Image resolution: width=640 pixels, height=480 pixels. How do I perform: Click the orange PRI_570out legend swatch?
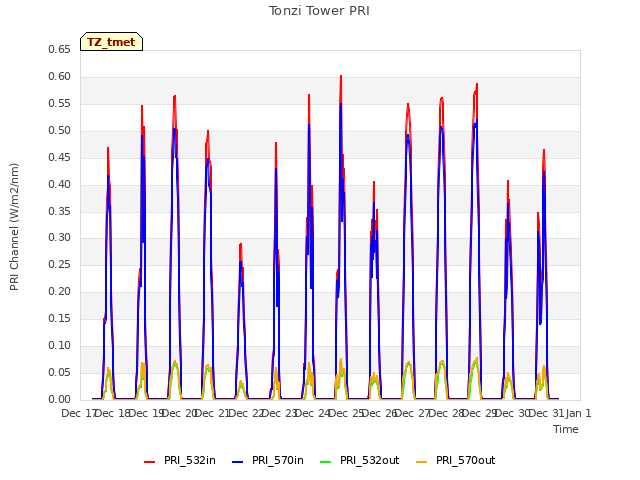[x=421, y=462]
